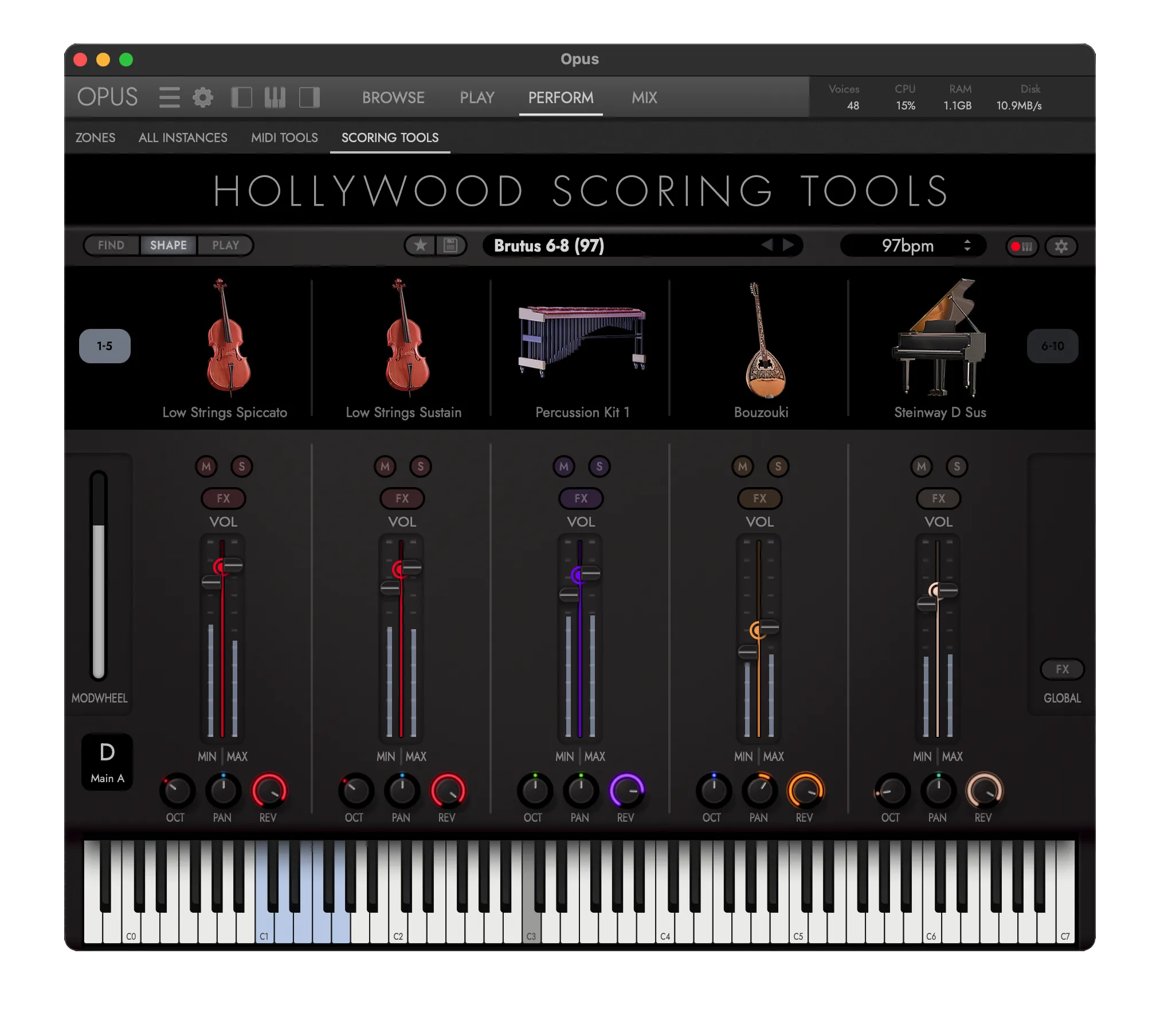Show instrument slots 6-10
1160x1036 pixels.
[1052, 346]
